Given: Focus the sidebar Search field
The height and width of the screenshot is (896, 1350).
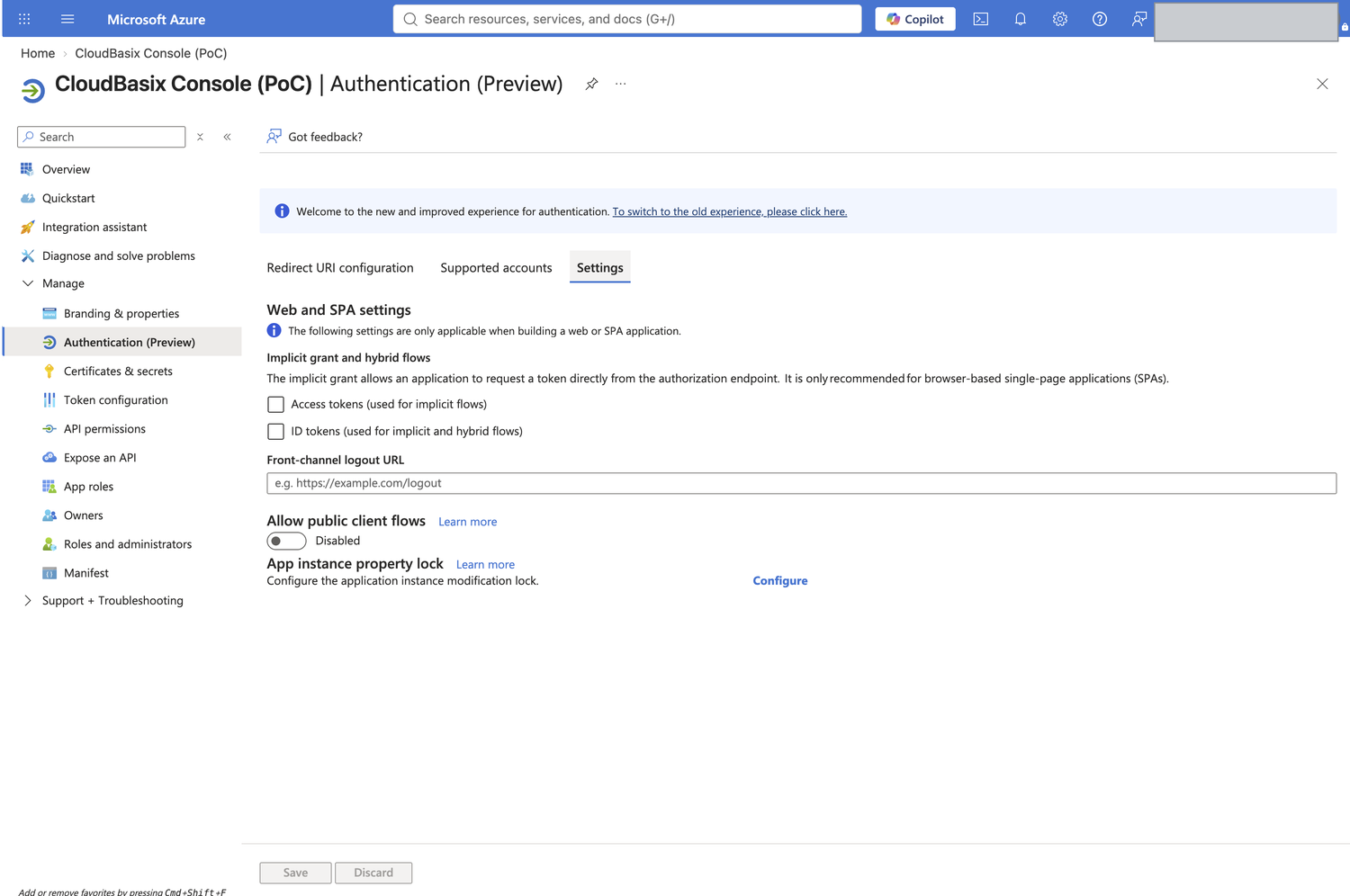Looking at the screenshot, I should tap(102, 137).
